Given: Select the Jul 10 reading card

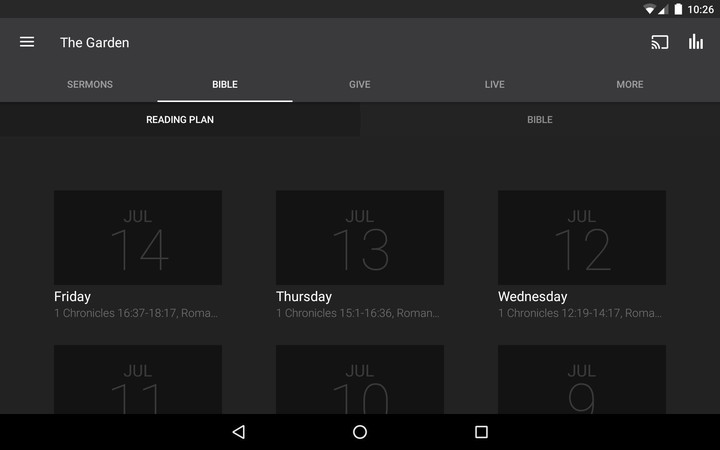Looking at the screenshot, I should click(360, 380).
